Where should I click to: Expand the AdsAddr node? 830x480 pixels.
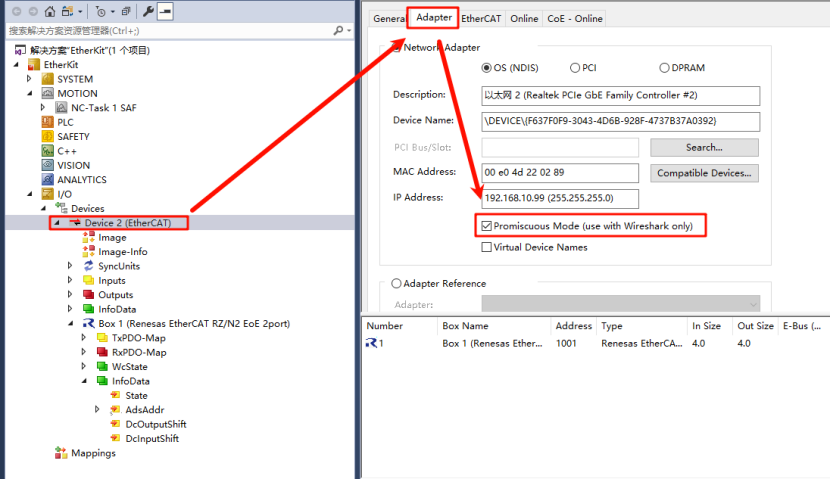tap(97, 410)
